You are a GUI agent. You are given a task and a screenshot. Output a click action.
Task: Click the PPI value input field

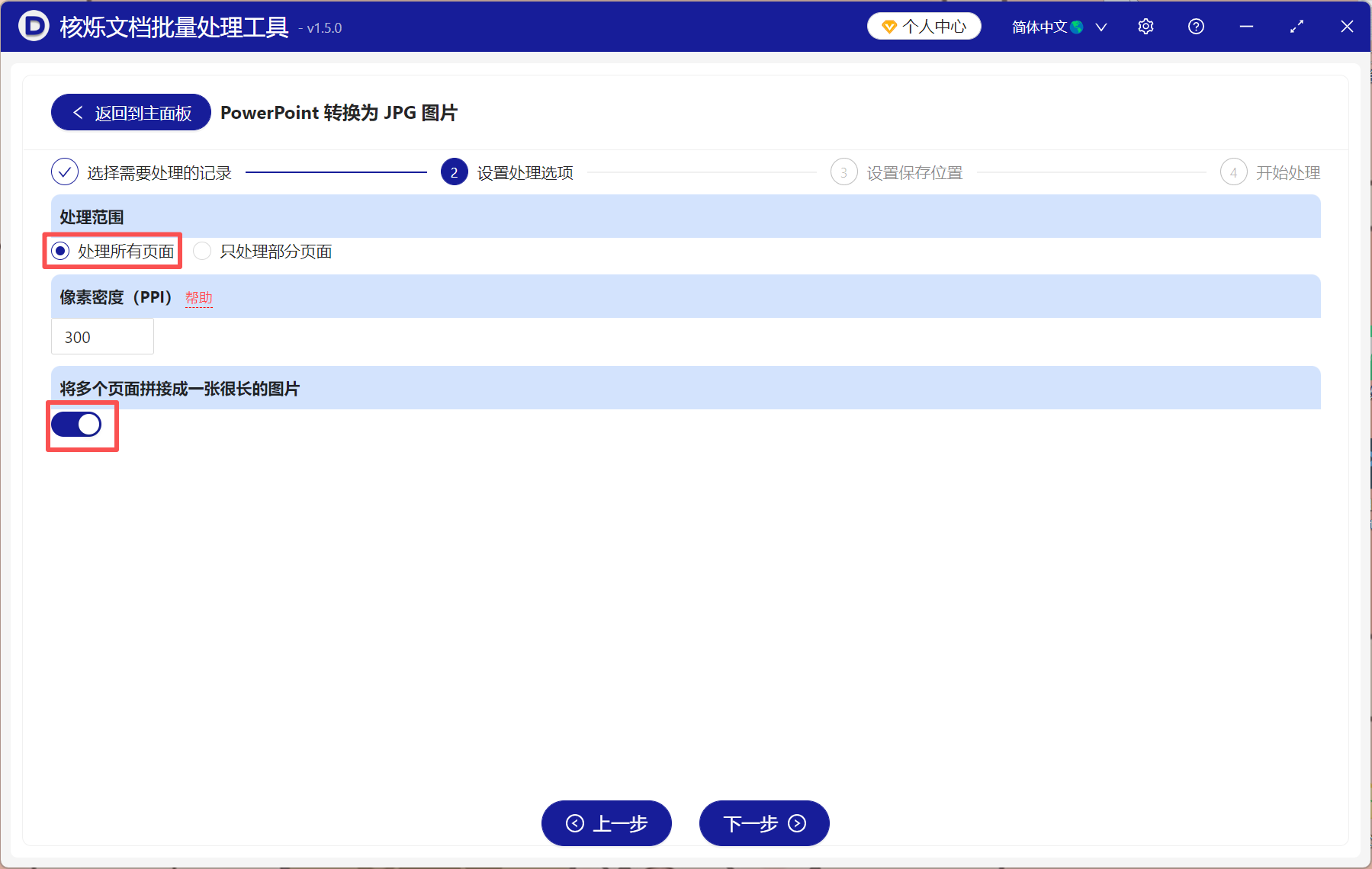102,336
